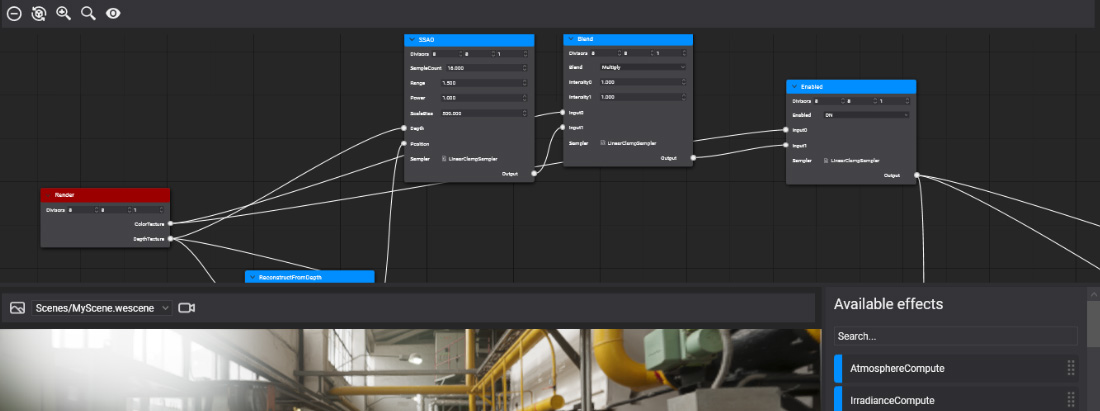The width and height of the screenshot is (1100, 411).
Task: Click the zoom in magnifier icon
Action: [64, 14]
